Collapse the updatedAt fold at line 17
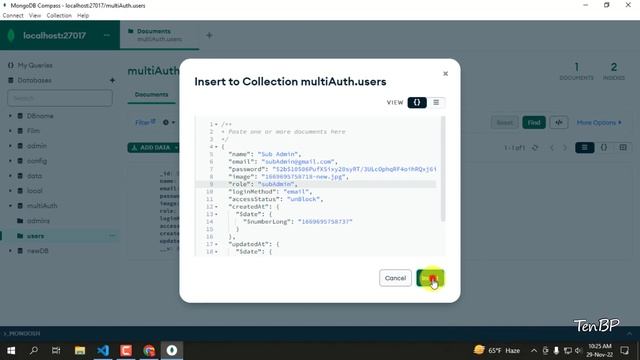Screen dimensions: 640x360 pyautogui.click(x=216, y=244)
